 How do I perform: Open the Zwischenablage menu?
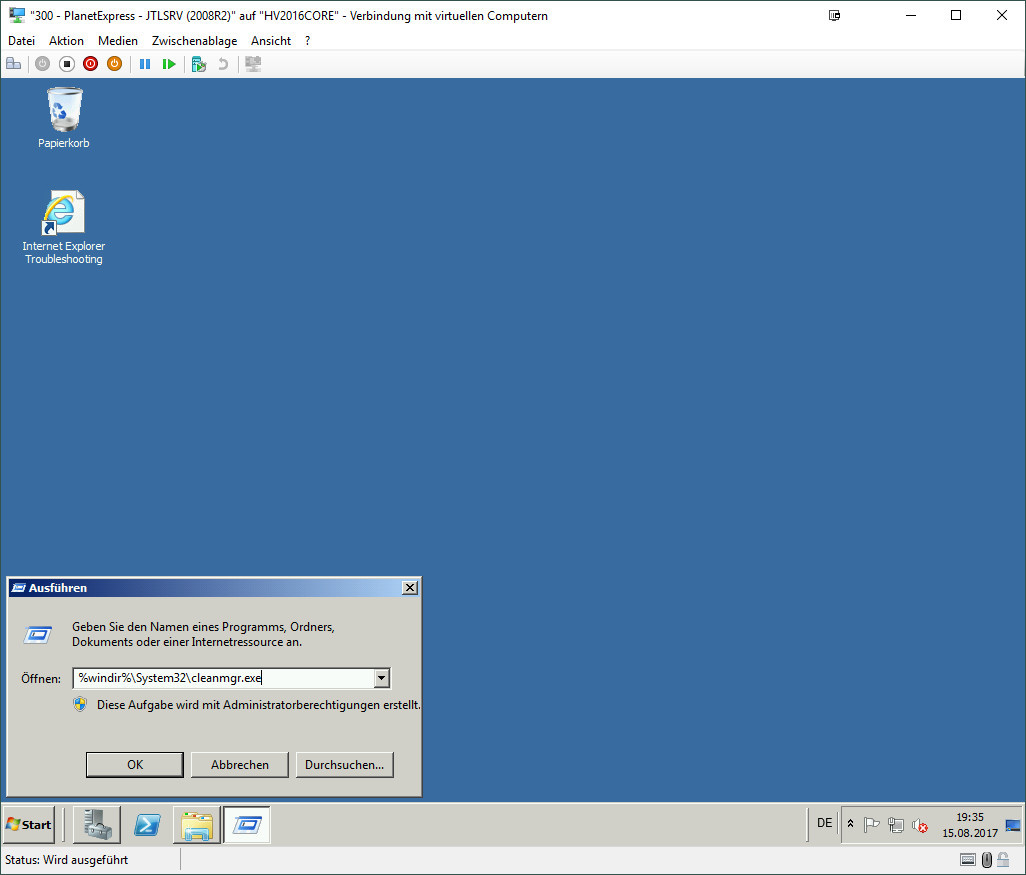point(194,41)
